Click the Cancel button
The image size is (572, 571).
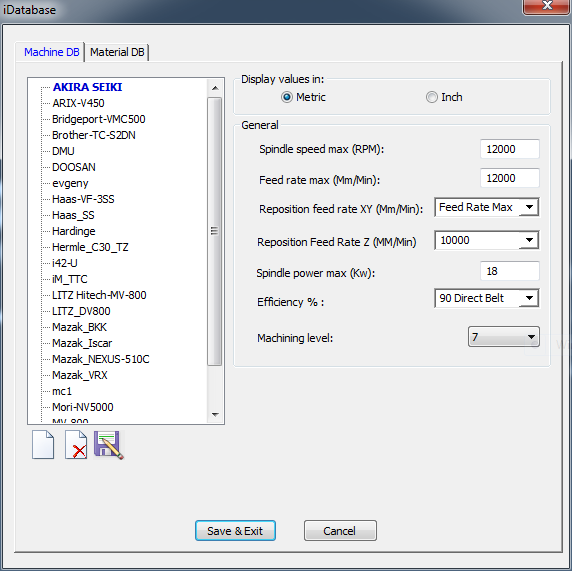click(x=340, y=531)
